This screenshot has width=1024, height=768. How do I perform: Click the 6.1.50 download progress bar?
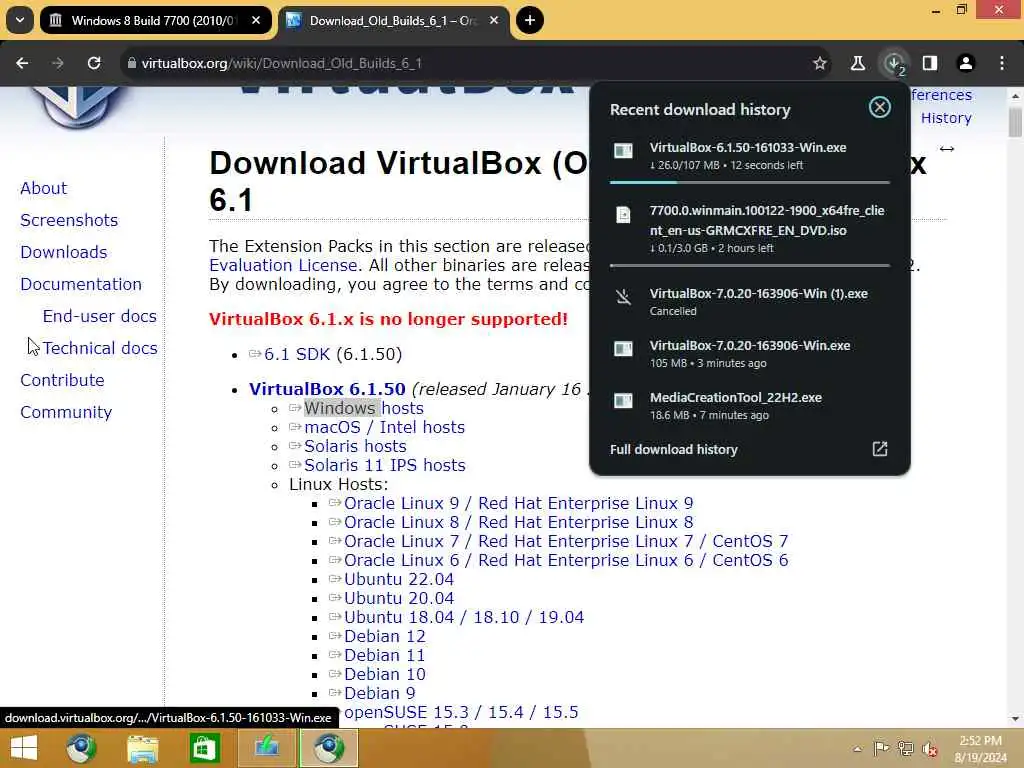pos(750,182)
